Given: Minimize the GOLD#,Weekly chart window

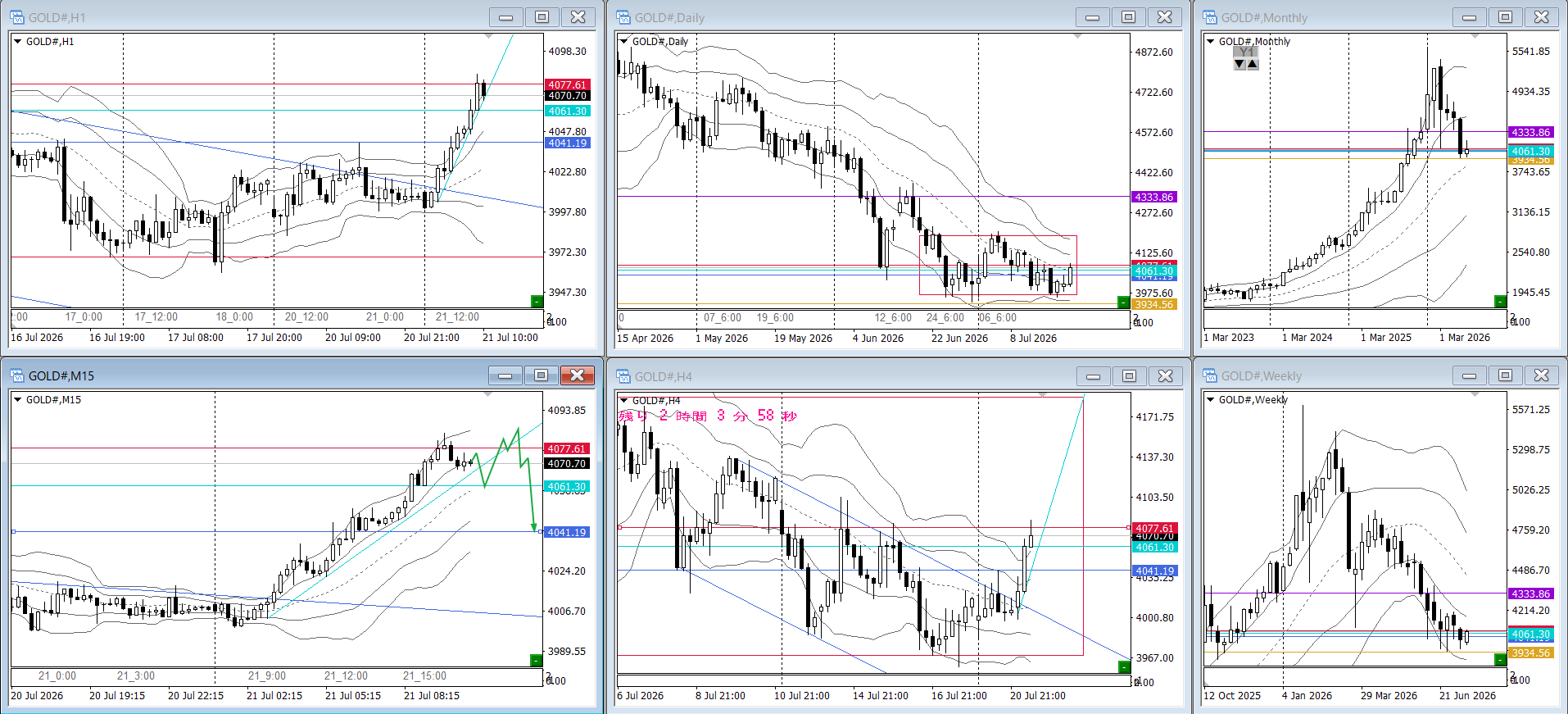Looking at the screenshot, I should (1469, 375).
